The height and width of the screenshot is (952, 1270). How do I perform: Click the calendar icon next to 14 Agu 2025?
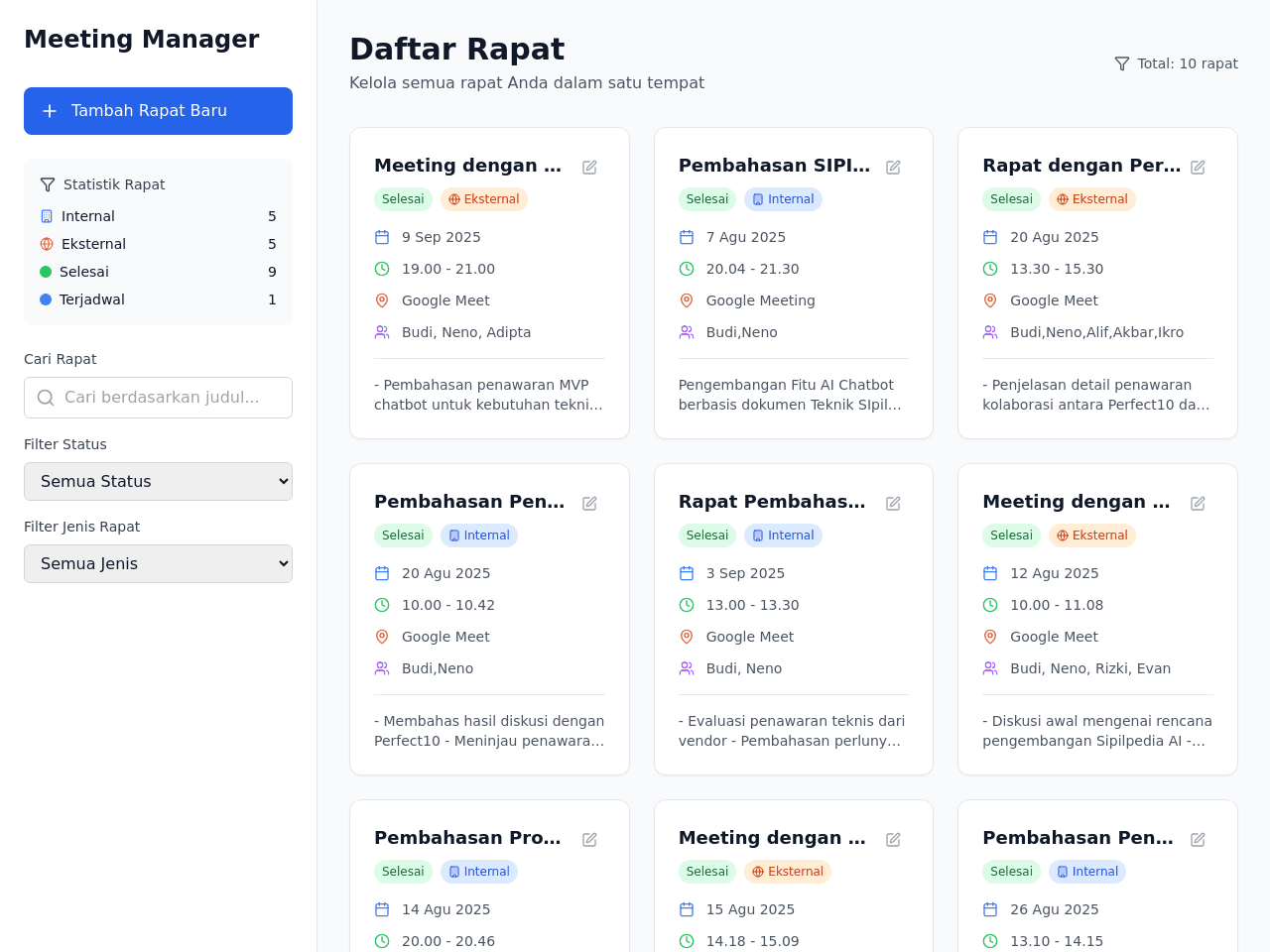click(382, 909)
